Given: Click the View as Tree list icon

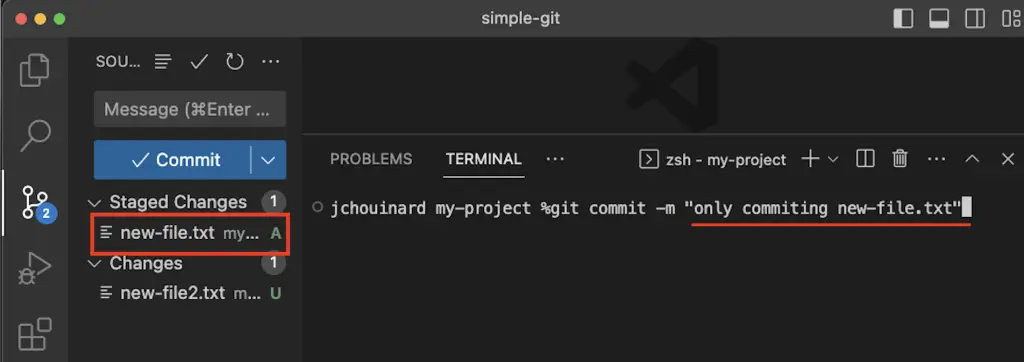Looking at the screenshot, I should (x=163, y=62).
